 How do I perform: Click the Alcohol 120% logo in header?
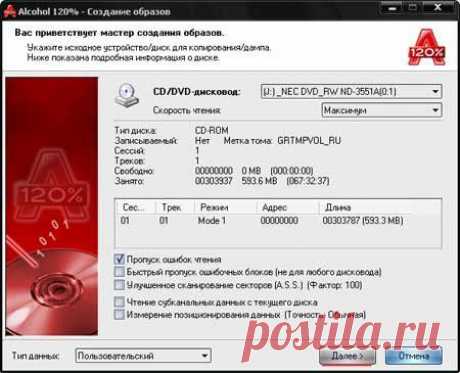pyautogui.click(x=426, y=47)
